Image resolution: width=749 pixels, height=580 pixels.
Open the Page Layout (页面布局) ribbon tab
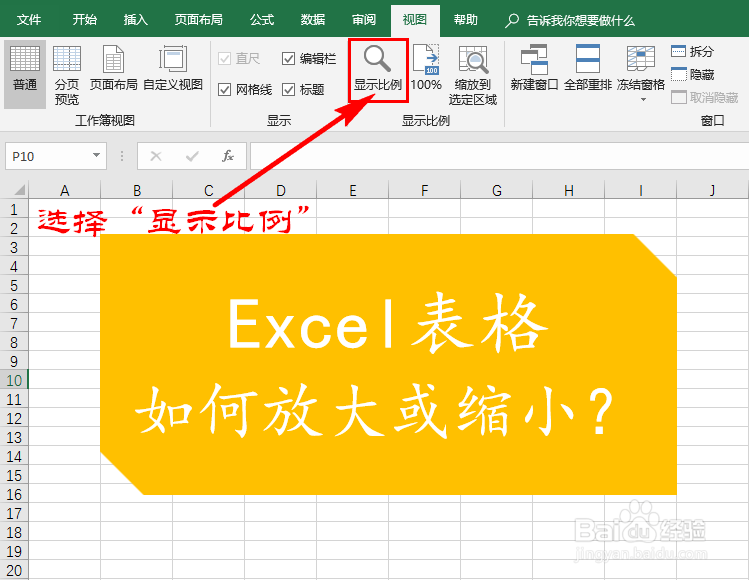[x=198, y=20]
